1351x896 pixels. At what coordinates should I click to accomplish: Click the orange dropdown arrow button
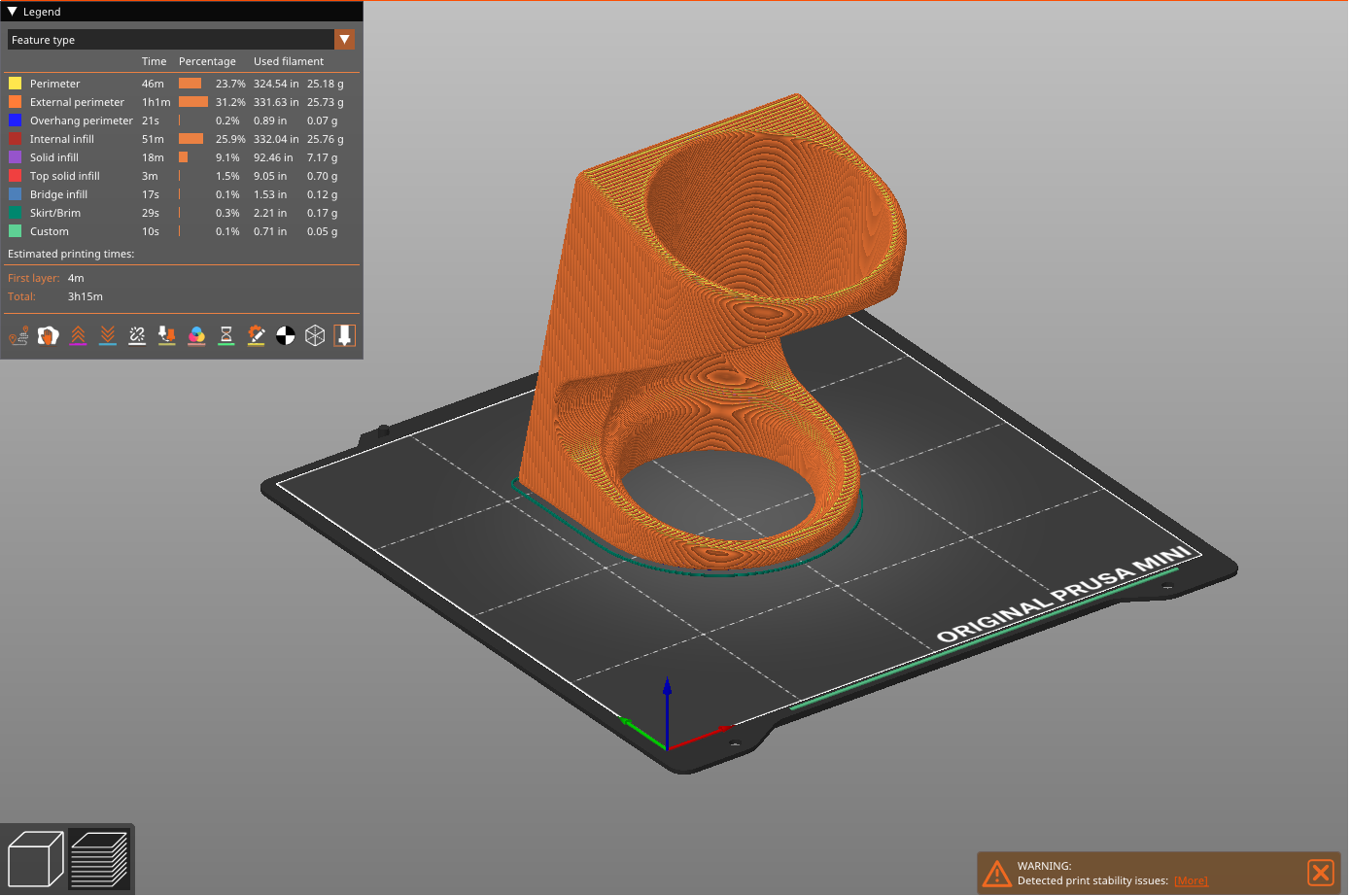(344, 40)
